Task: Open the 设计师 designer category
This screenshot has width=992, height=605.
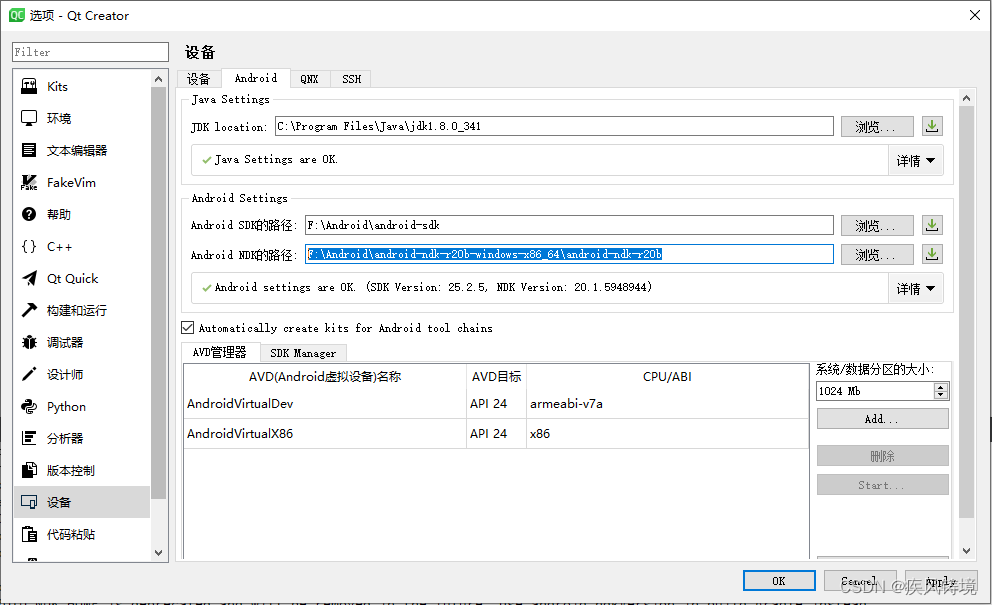Action: [x=82, y=375]
